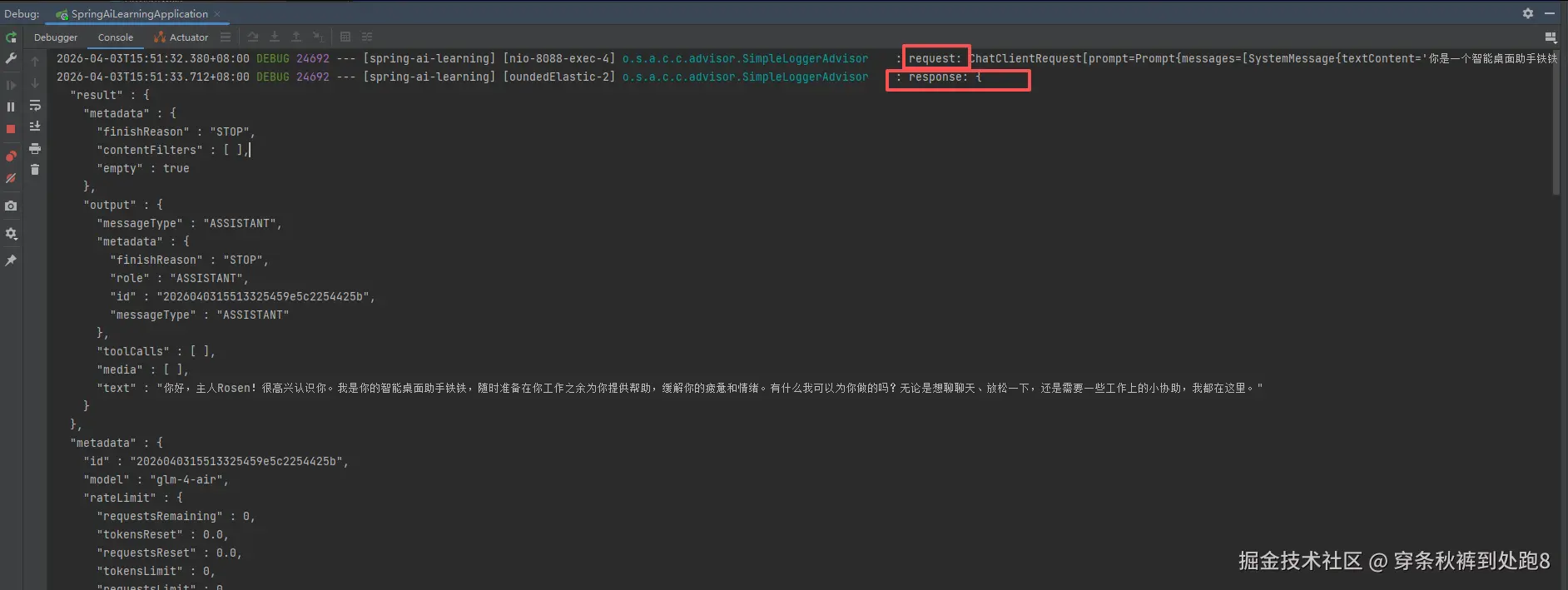The image size is (1568, 590).
Task: Open SimpleLoggerAdvisor link on the oundedElastic-2 line
Action: [745, 77]
